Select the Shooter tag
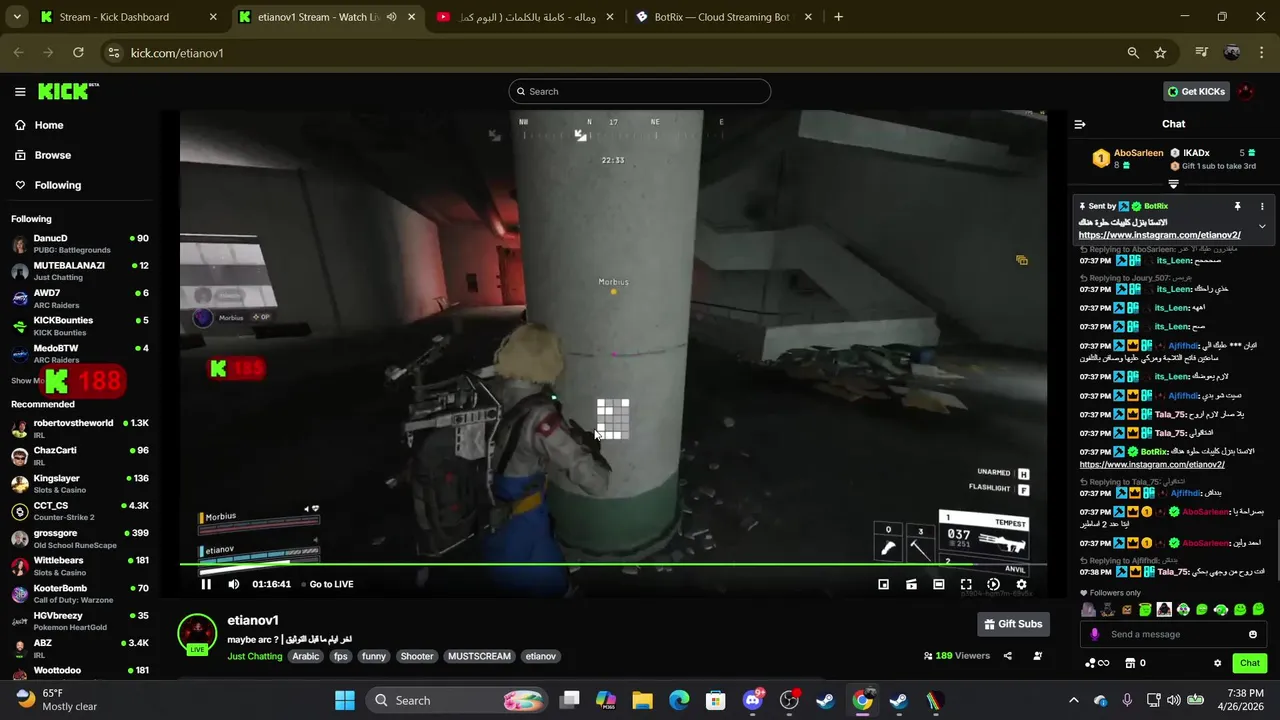1280x720 pixels. pos(417,657)
